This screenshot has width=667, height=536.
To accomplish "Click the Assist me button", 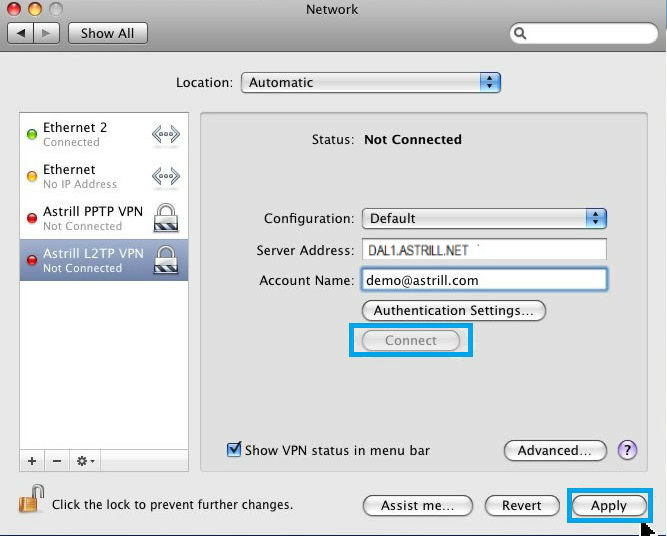I will tap(417, 505).
